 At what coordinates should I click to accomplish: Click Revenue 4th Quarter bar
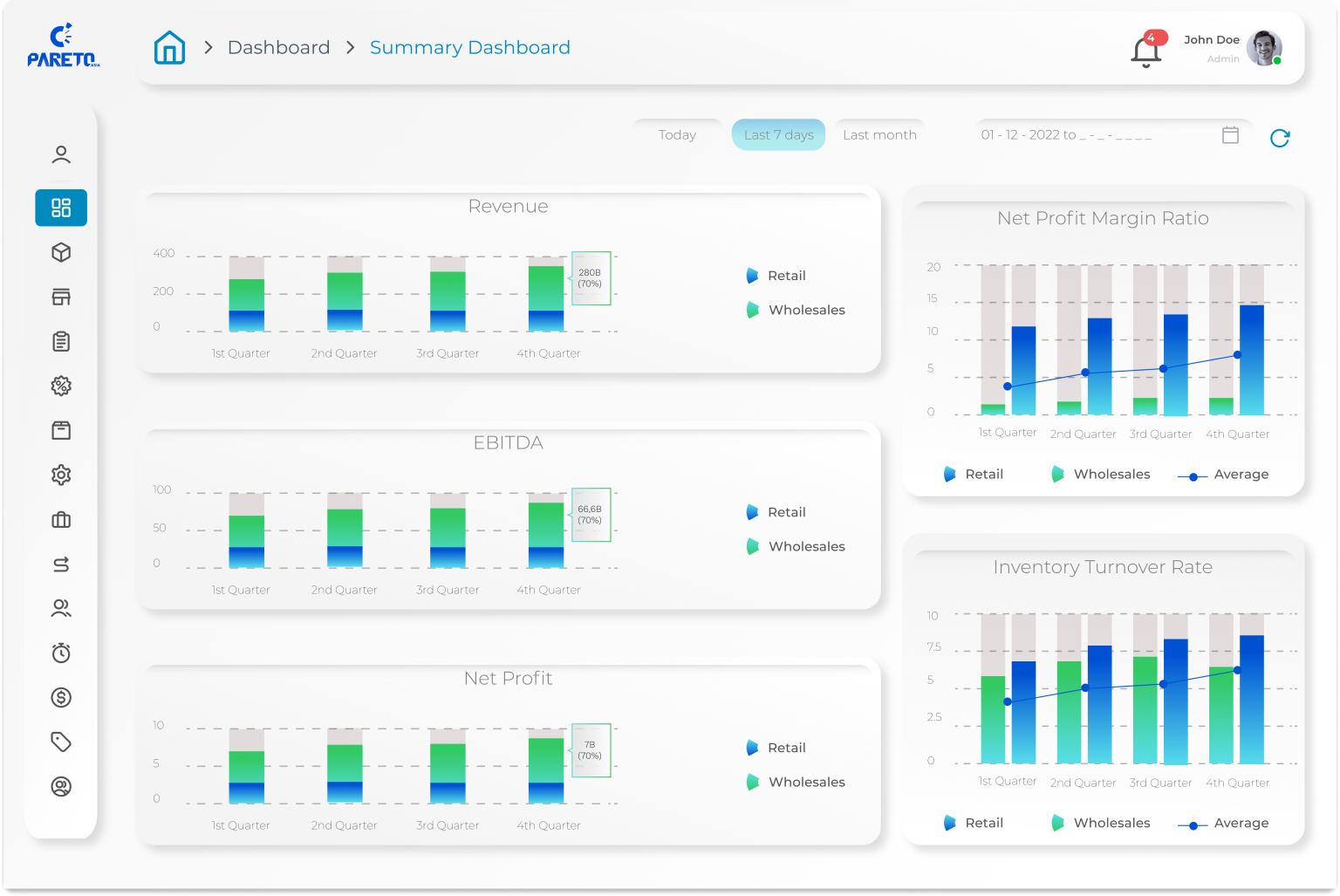pos(546,294)
